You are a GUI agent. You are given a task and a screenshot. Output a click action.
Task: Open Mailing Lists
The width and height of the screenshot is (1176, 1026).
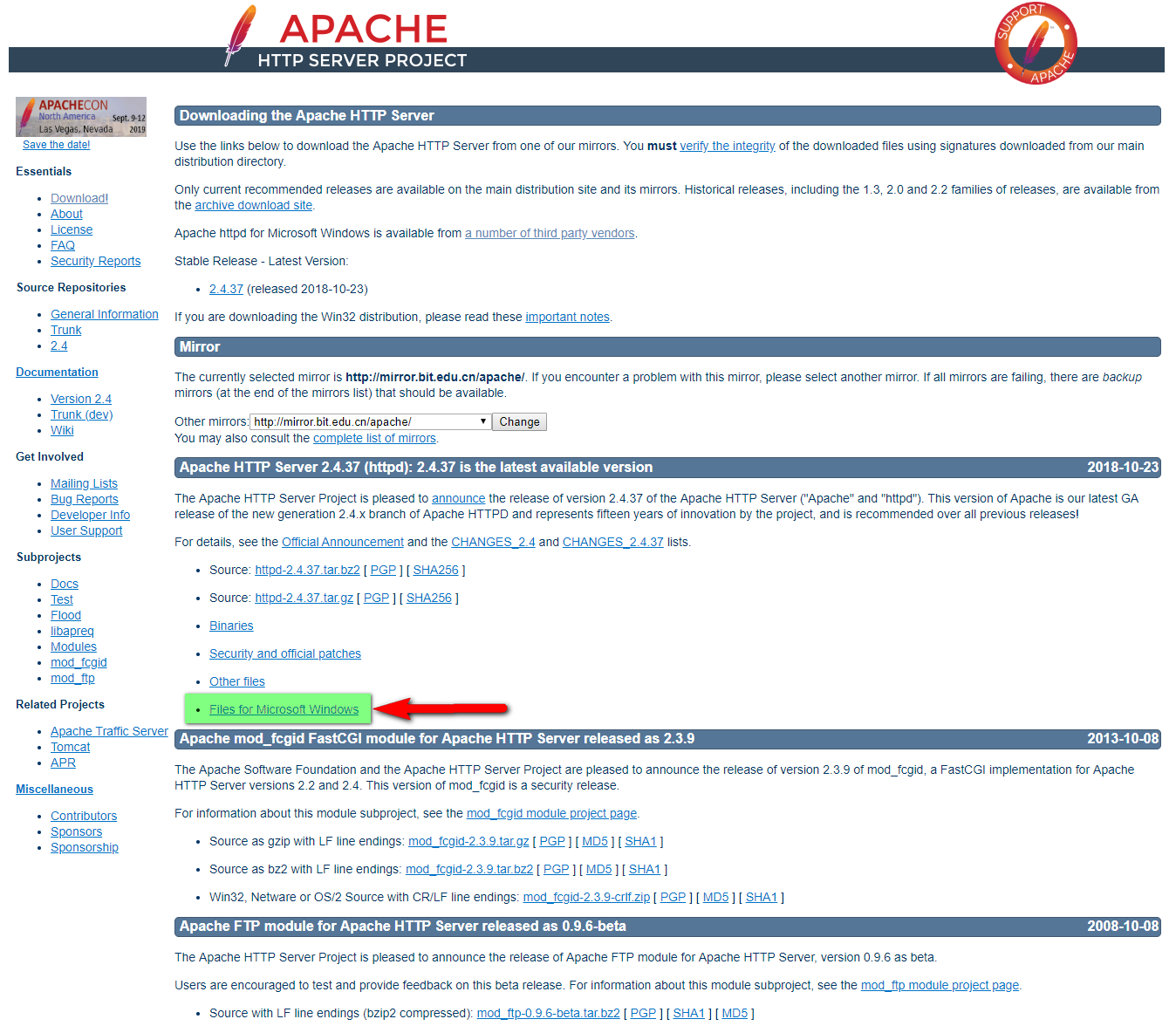pos(84,483)
